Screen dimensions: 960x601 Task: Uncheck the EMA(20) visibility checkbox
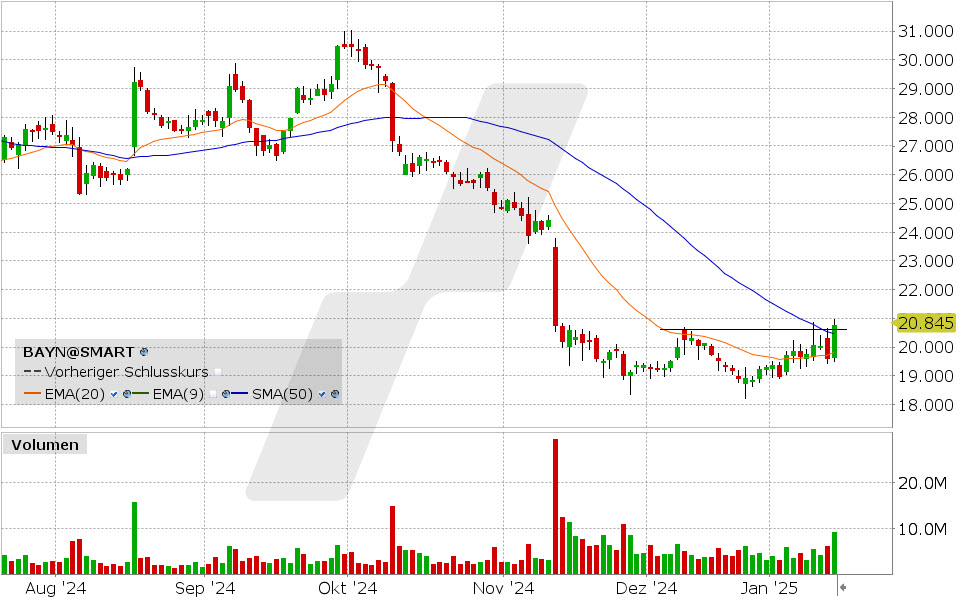114,394
